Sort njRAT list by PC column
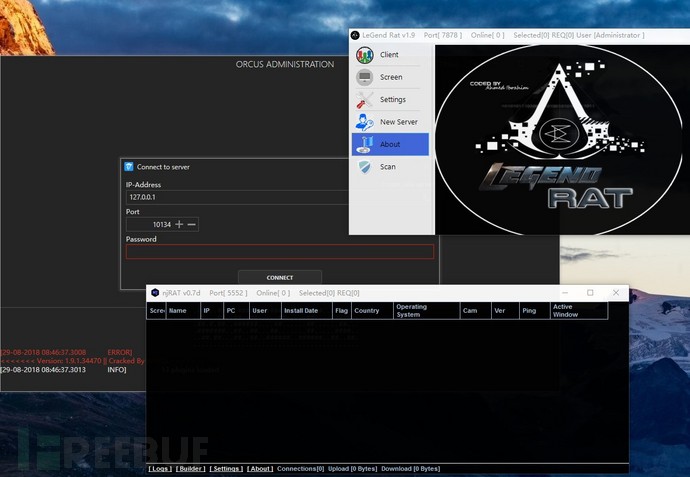 (x=236, y=311)
